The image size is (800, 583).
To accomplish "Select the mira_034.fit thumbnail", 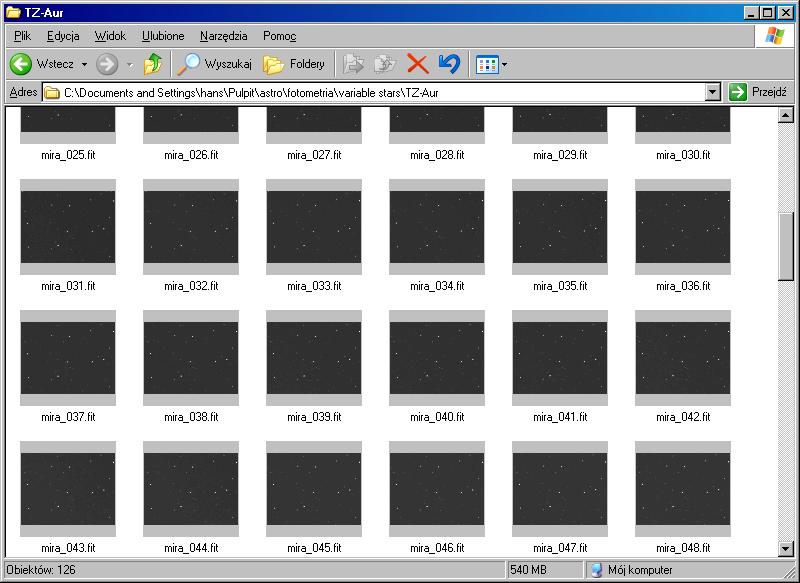I will click(436, 227).
